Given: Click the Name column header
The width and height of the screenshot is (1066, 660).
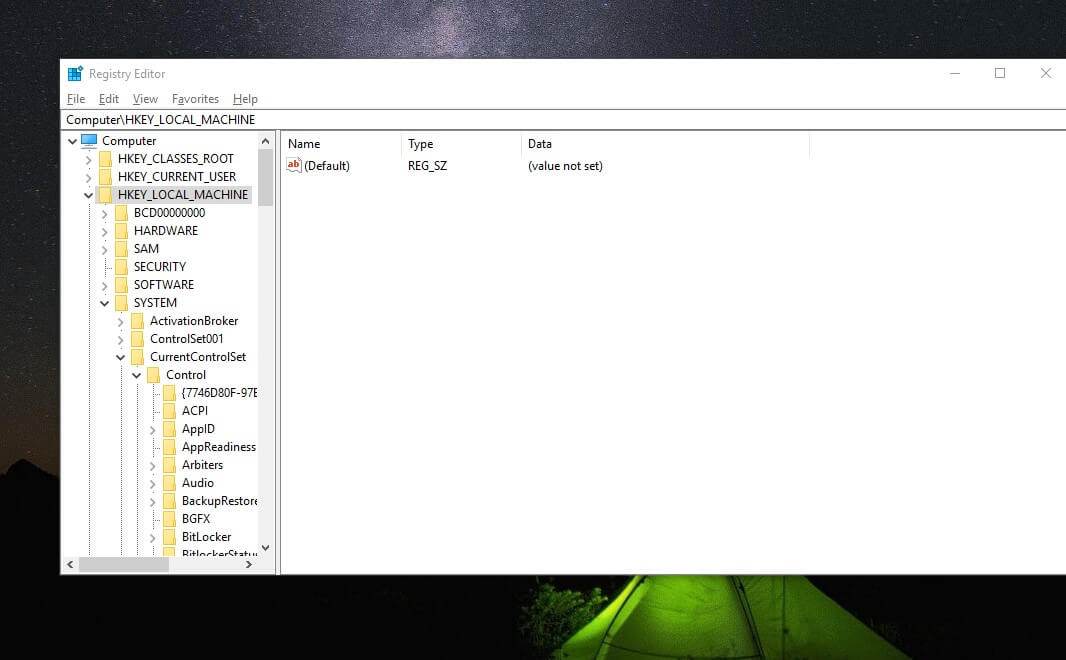Looking at the screenshot, I should click(x=303, y=143).
